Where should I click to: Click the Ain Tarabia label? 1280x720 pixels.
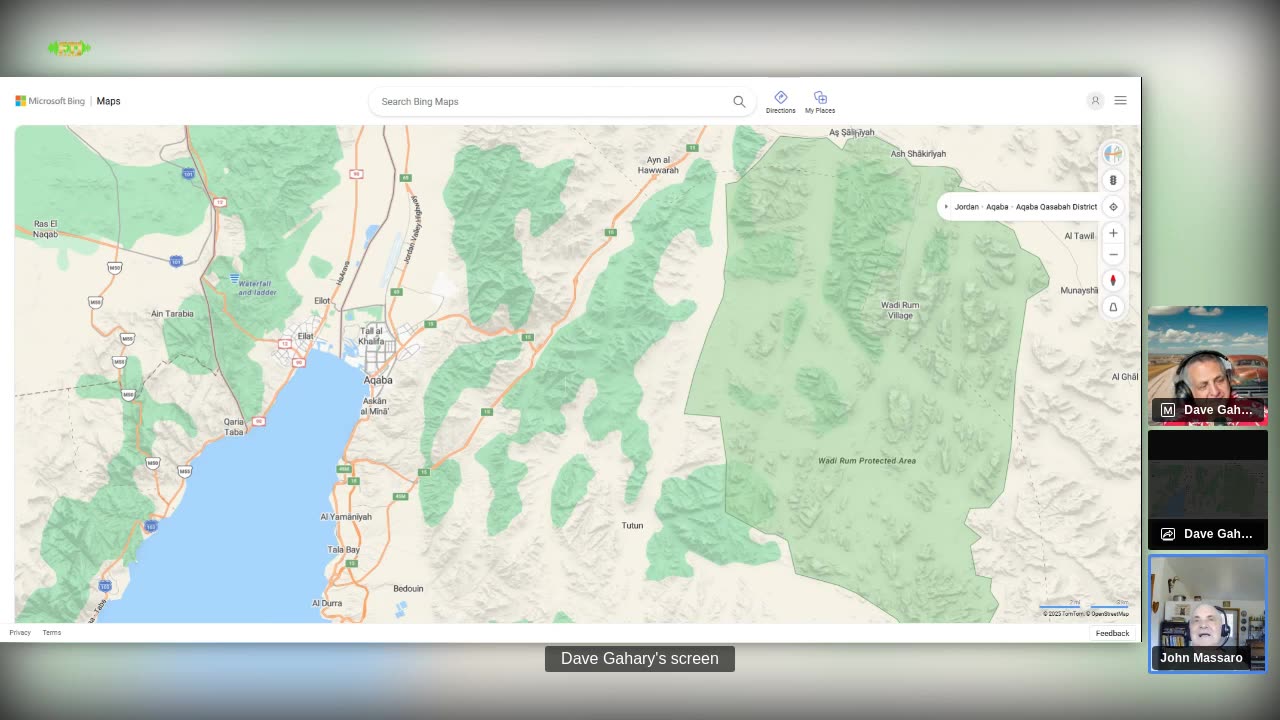[x=172, y=314]
